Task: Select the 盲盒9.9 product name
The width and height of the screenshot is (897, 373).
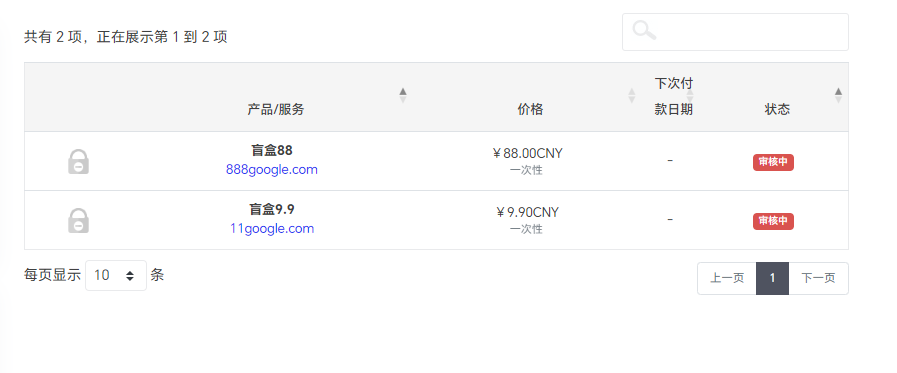Action: 272,209
